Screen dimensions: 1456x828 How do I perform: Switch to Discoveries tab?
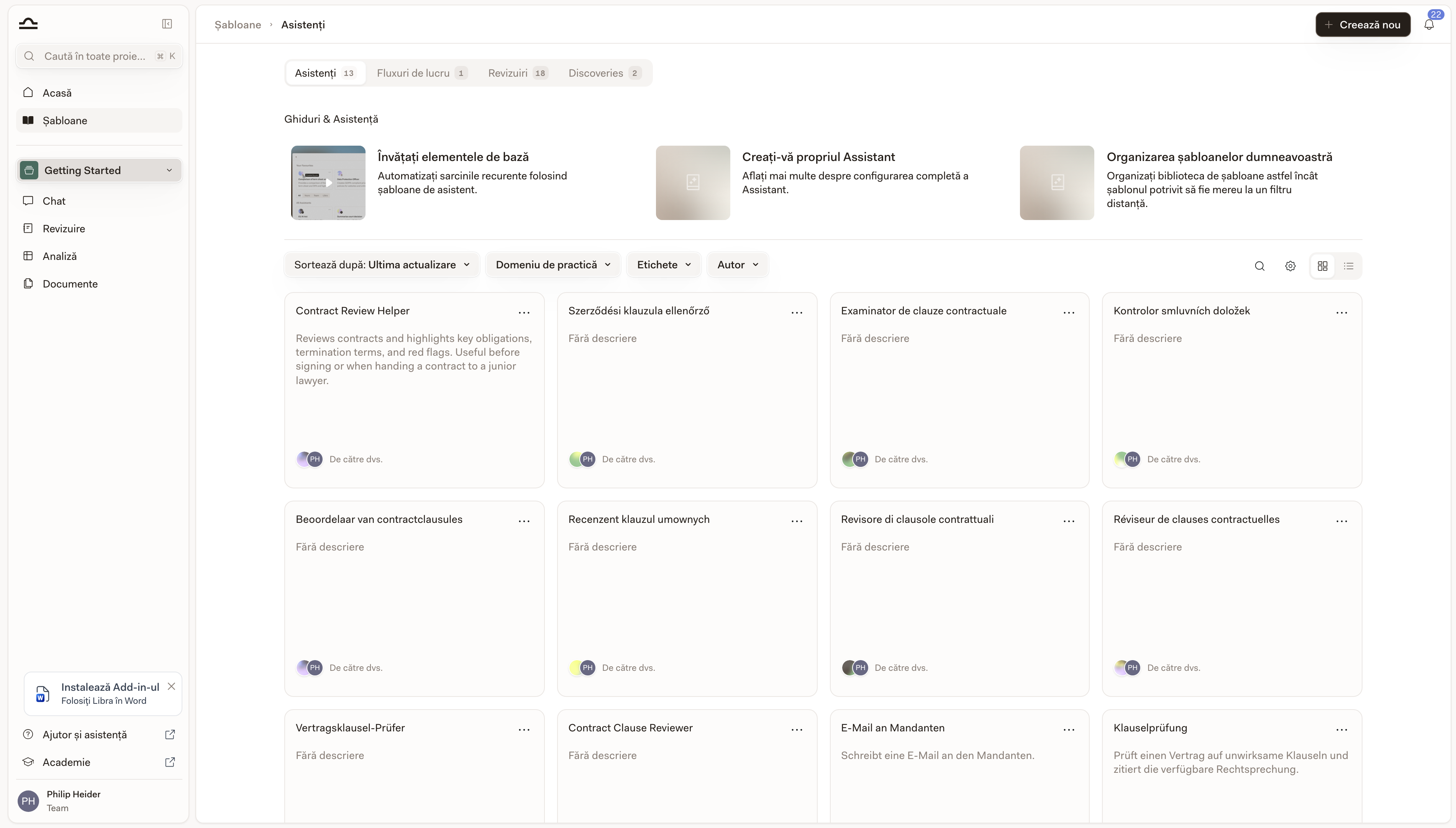tap(605, 73)
